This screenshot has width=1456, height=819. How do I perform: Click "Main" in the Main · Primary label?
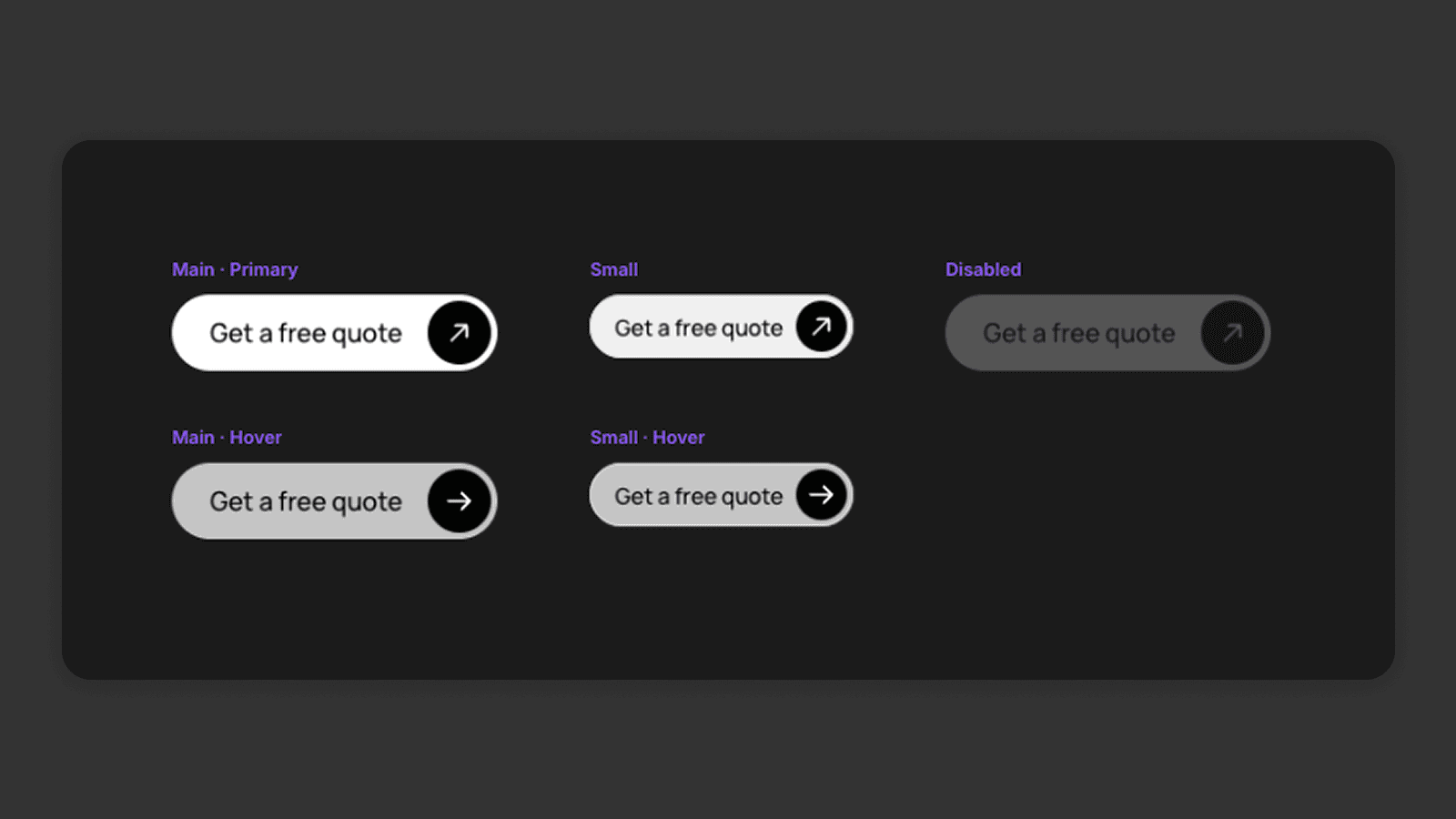[193, 269]
